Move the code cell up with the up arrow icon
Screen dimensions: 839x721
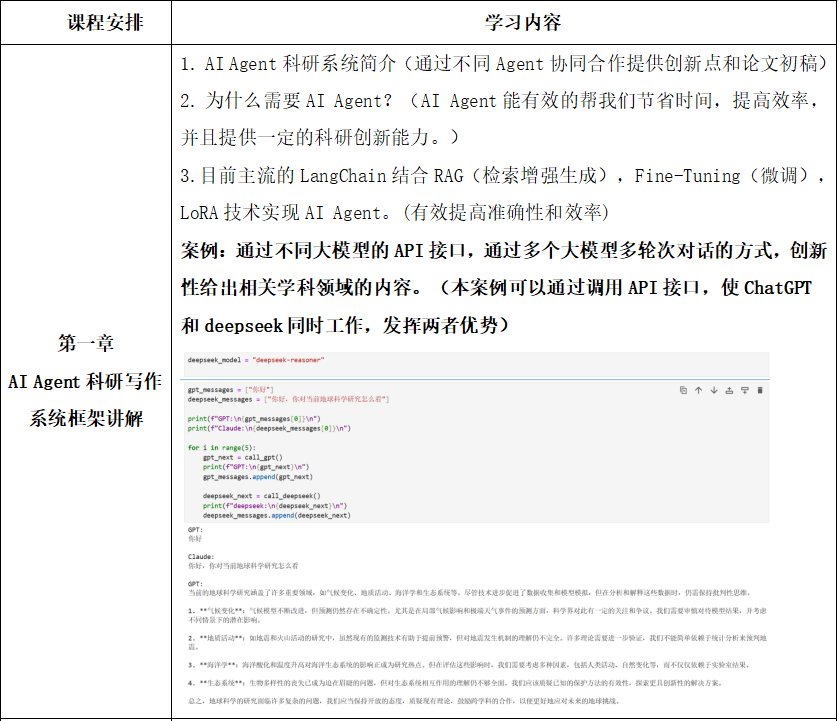(x=698, y=390)
